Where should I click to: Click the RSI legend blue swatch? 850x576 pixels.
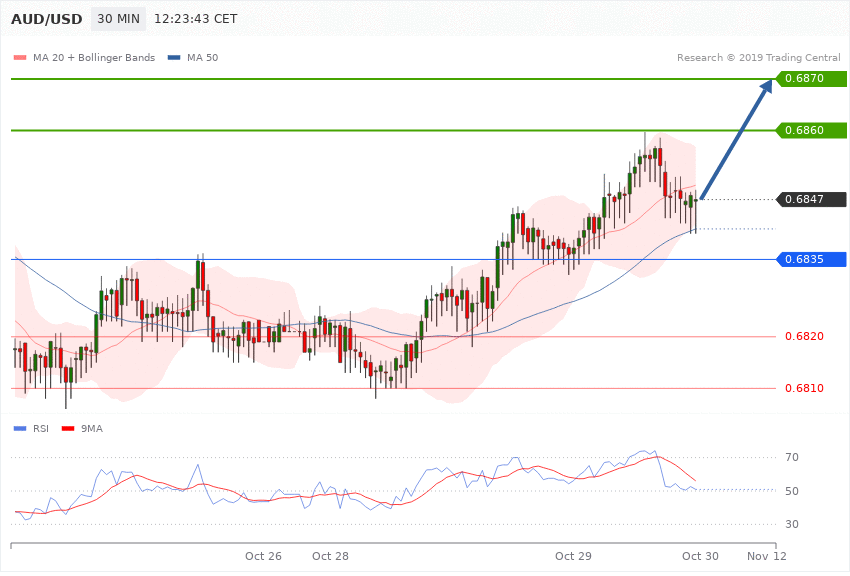pyautogui.click(x=20, y=429)
